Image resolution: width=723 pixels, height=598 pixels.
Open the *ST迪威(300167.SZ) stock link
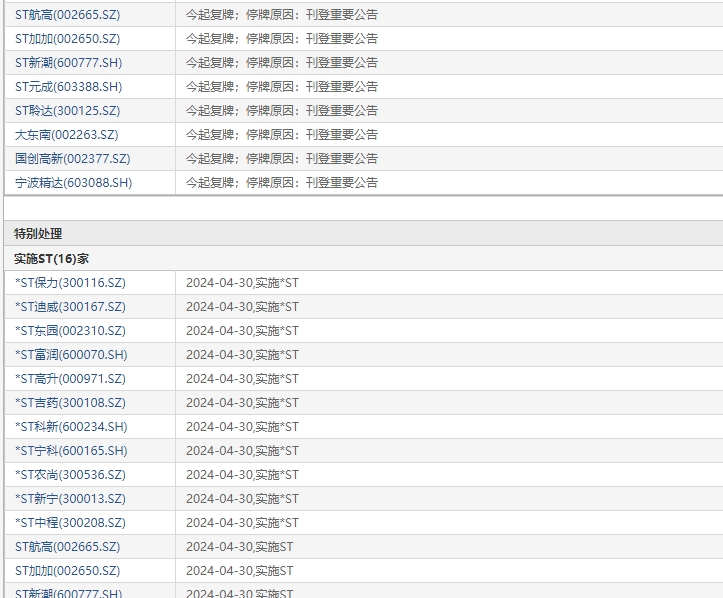pos(70,307)
